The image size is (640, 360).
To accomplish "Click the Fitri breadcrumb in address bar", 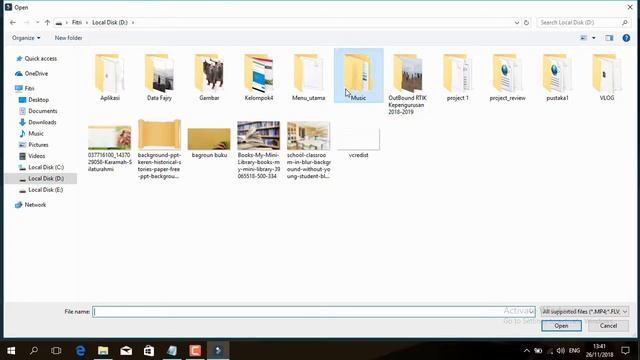I will [77, 22].
